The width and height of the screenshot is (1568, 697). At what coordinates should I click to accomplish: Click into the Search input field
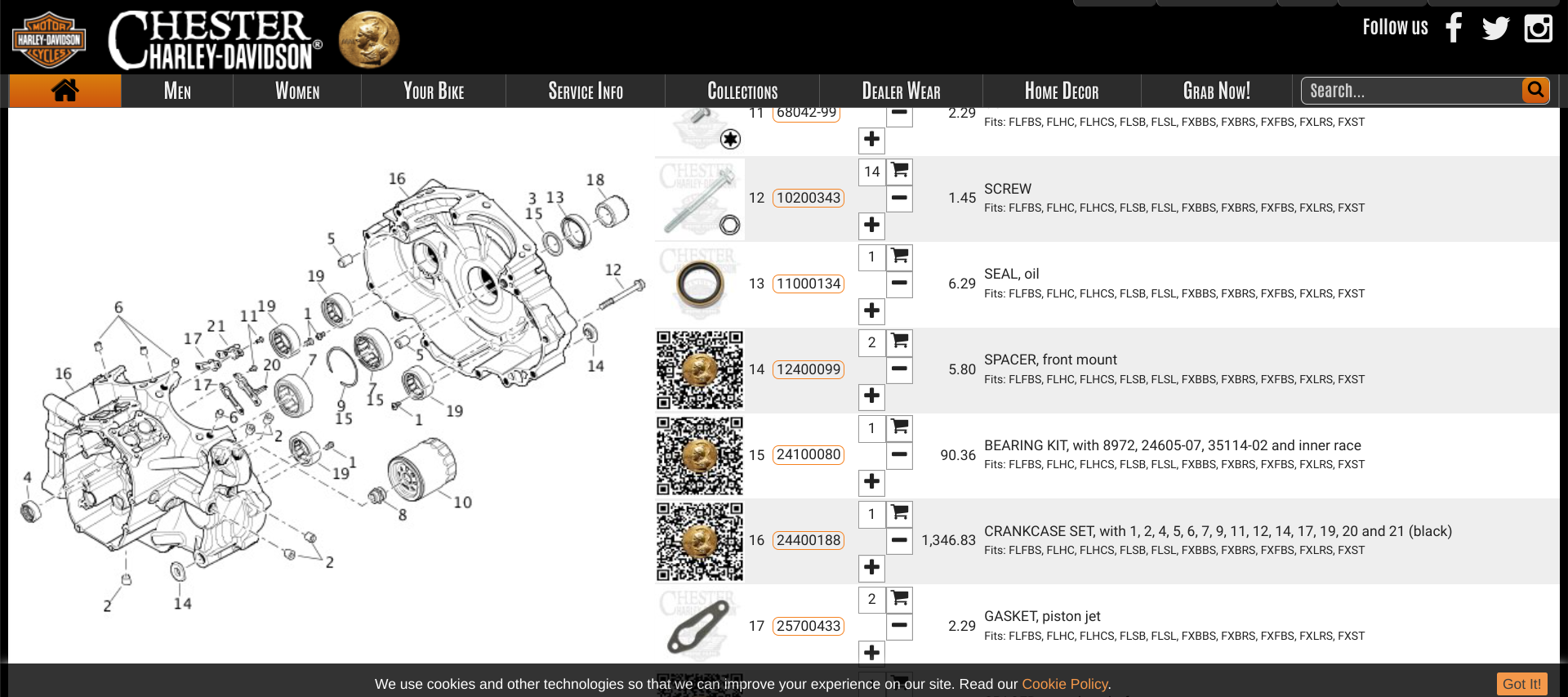pyautogui.click(x=1413, y=91)
